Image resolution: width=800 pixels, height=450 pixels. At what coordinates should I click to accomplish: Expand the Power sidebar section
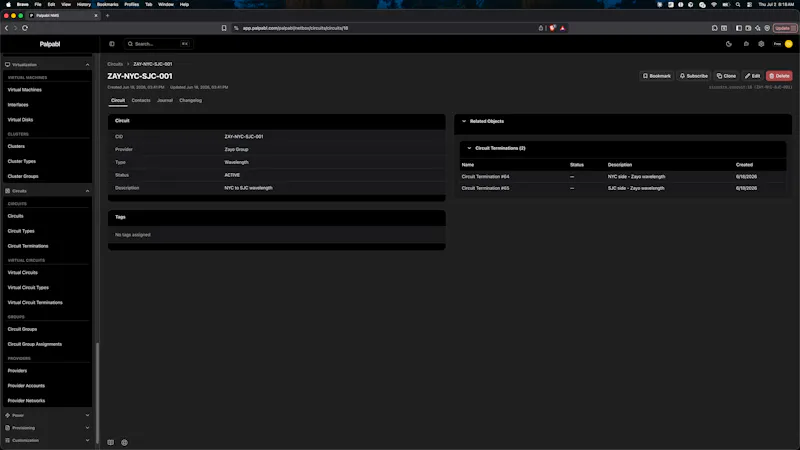[x=47, y=415]
